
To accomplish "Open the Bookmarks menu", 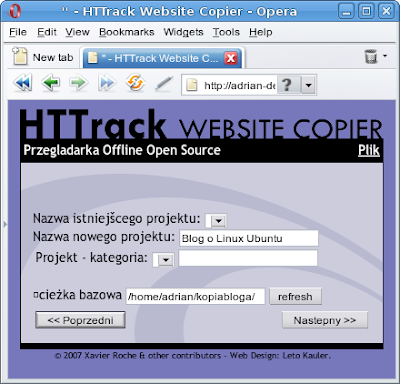I will click(127, 32).
